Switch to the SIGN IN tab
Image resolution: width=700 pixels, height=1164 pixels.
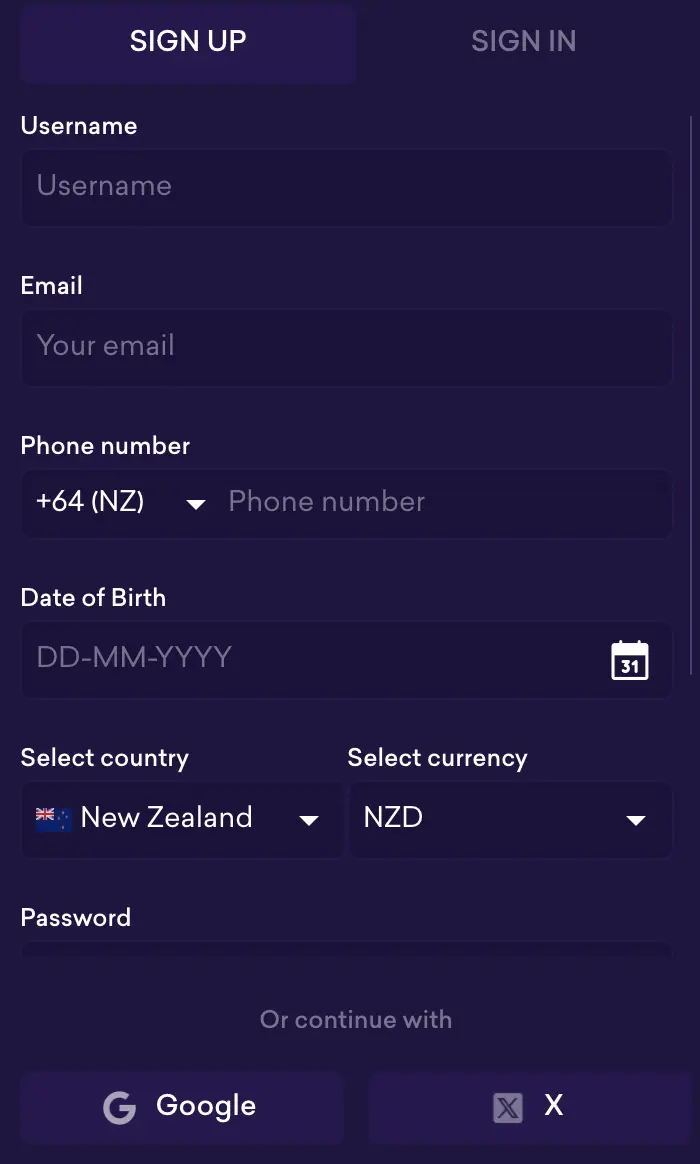523,42
